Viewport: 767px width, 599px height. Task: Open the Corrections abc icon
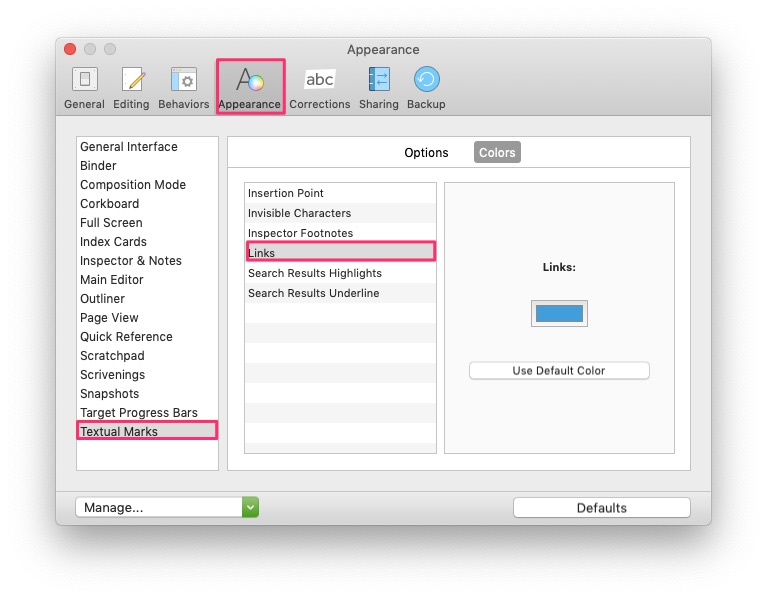pos(319,79)
